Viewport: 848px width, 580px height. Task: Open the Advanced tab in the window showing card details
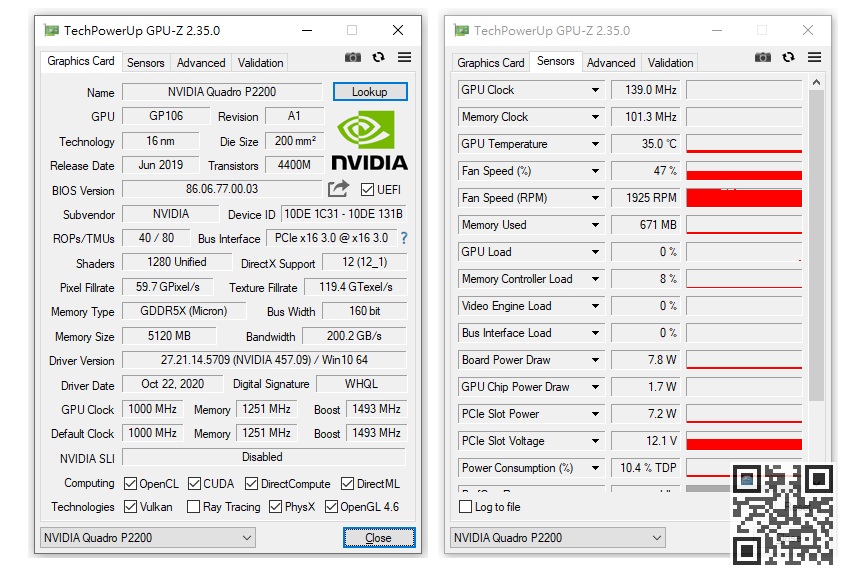pos(201,63)
